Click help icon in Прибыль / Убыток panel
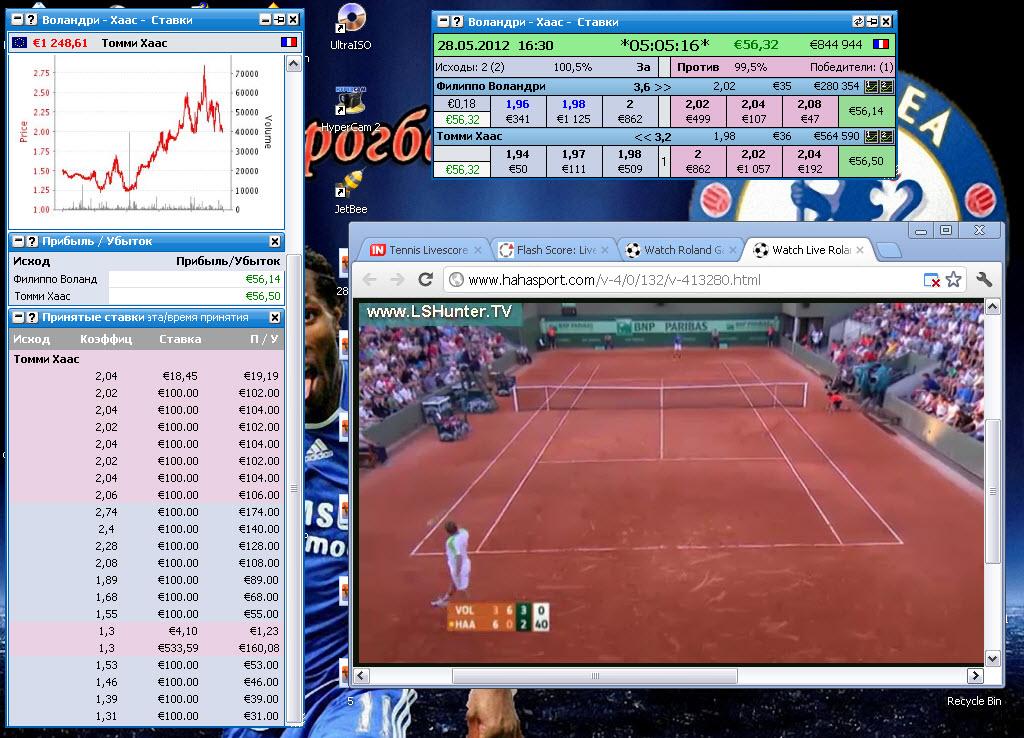1024x738 pixels. [x=31, y=242]
